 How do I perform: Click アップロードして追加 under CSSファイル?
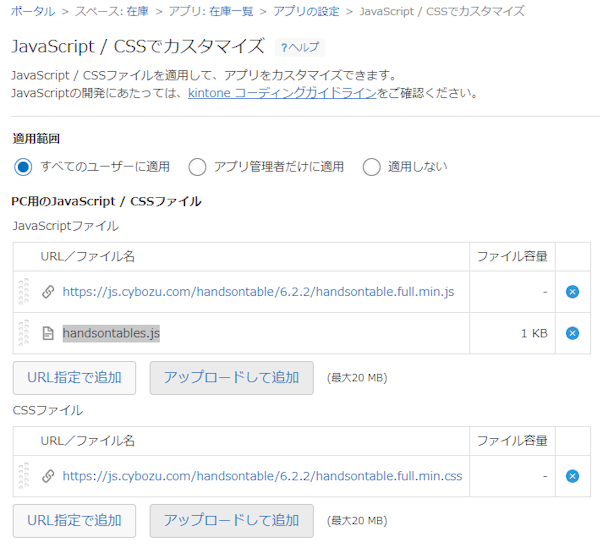pos(232,521)
